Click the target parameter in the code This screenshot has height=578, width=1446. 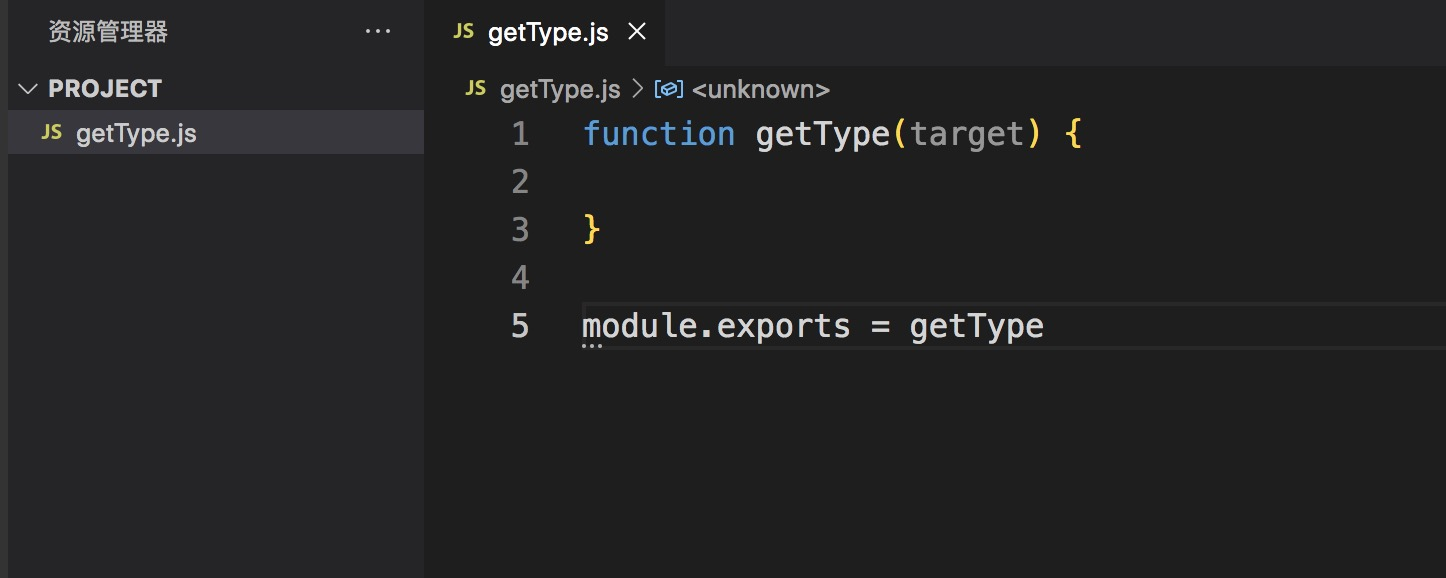[x=967, y=134]
